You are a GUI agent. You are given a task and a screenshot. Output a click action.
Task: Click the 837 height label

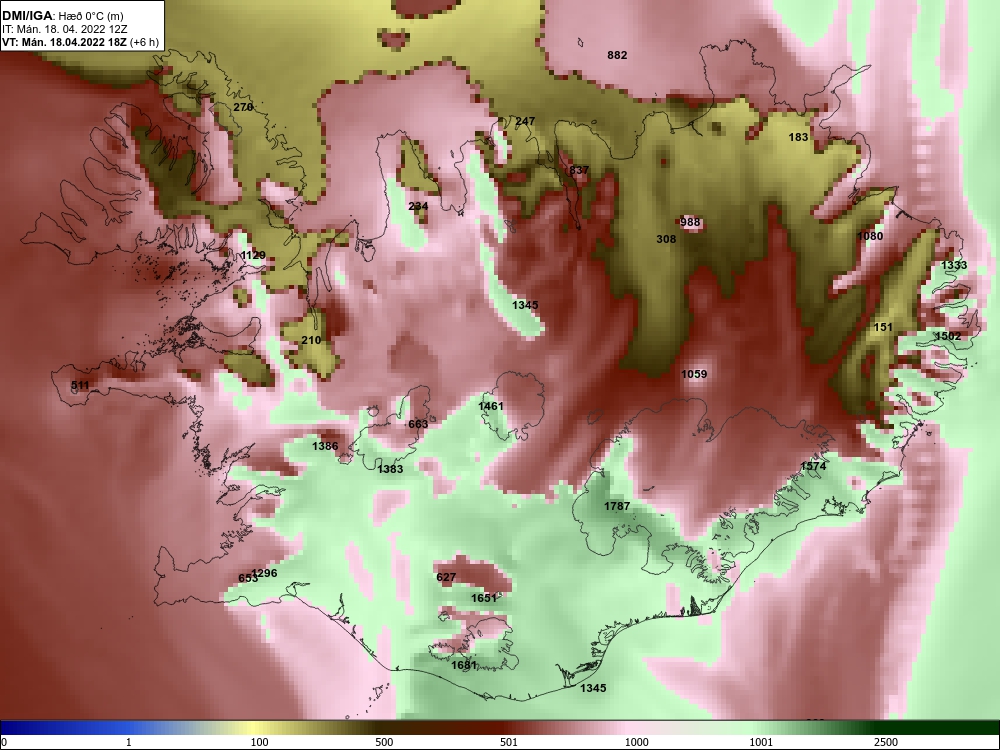point(579,170)
